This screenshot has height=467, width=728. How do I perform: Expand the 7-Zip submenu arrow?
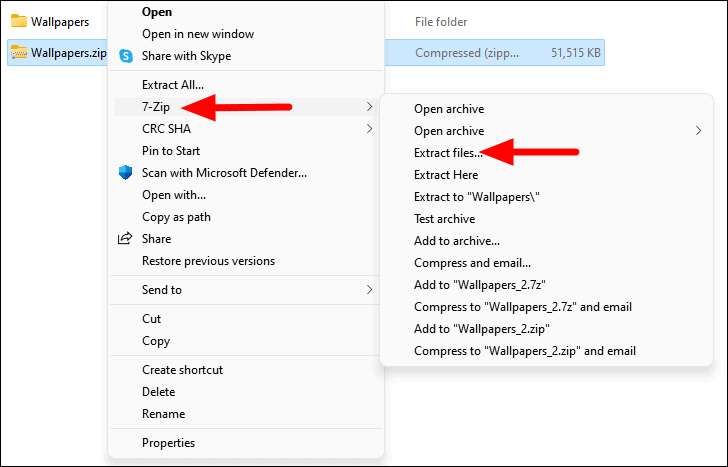[x=369, y=107]
